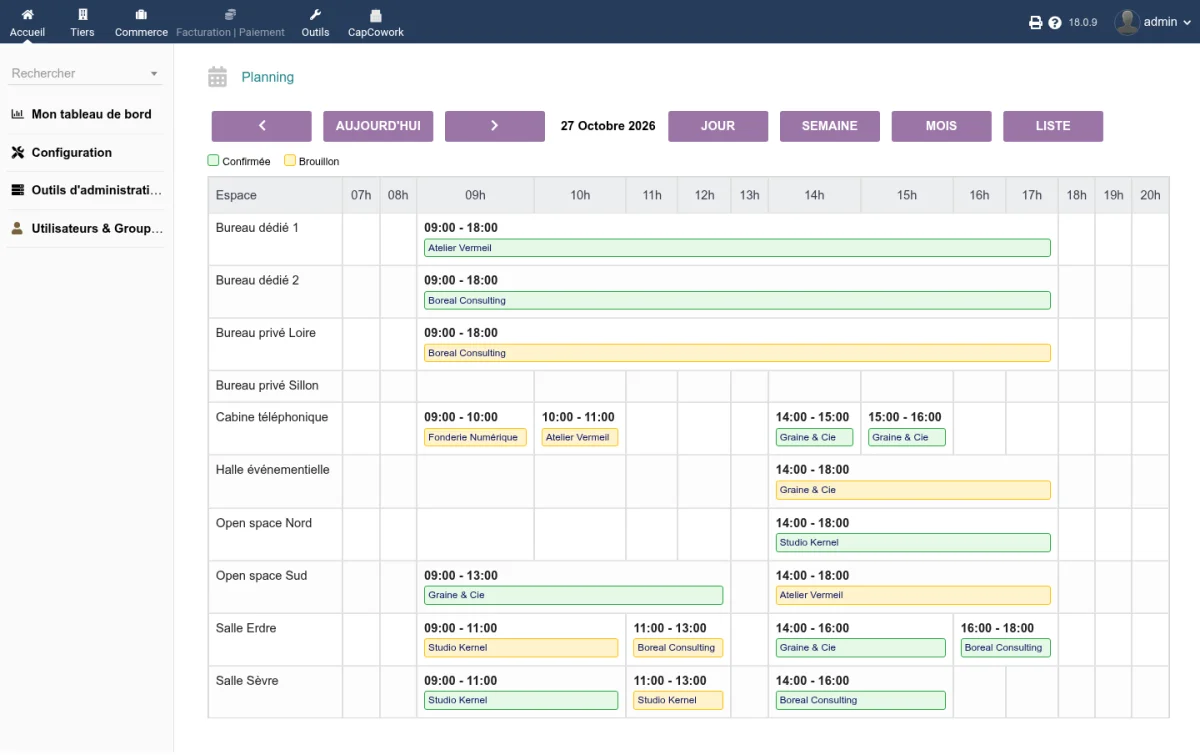Screen dimensions: 1200x755
Task: Click the print icon in top bar
Action: point(1036,22)
